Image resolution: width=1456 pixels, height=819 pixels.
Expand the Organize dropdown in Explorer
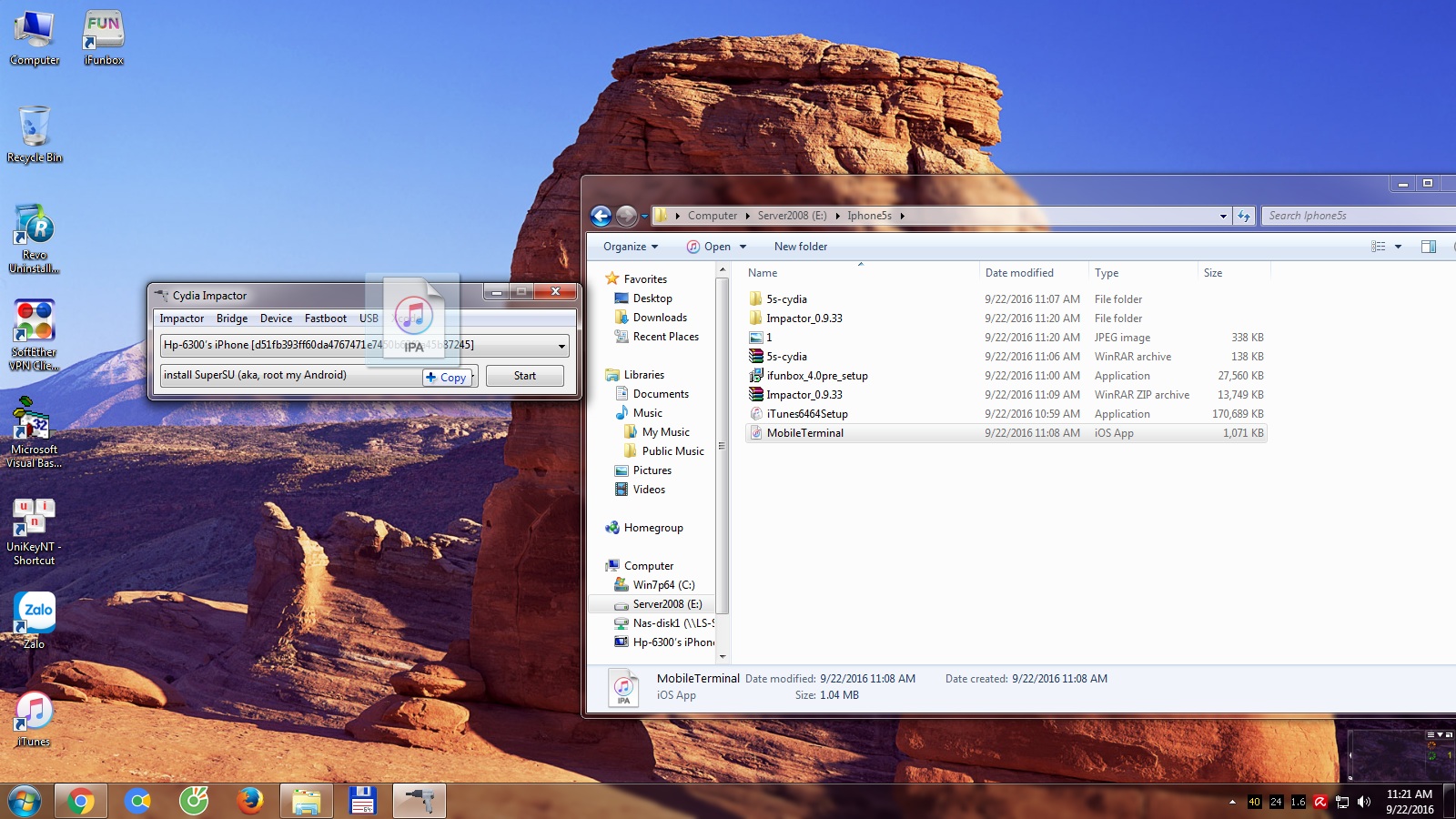pyautogui.click(x=628, y=246)
